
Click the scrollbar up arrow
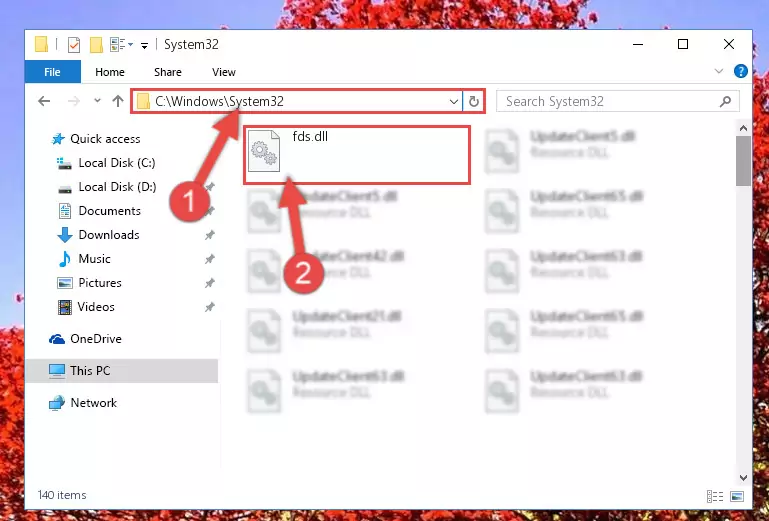click(x=743, y=129)
